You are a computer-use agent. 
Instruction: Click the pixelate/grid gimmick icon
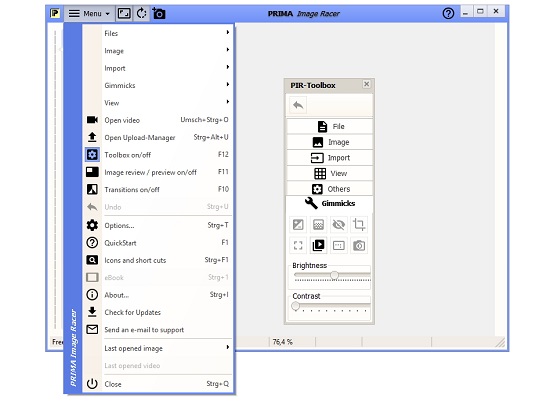point(318,224)
